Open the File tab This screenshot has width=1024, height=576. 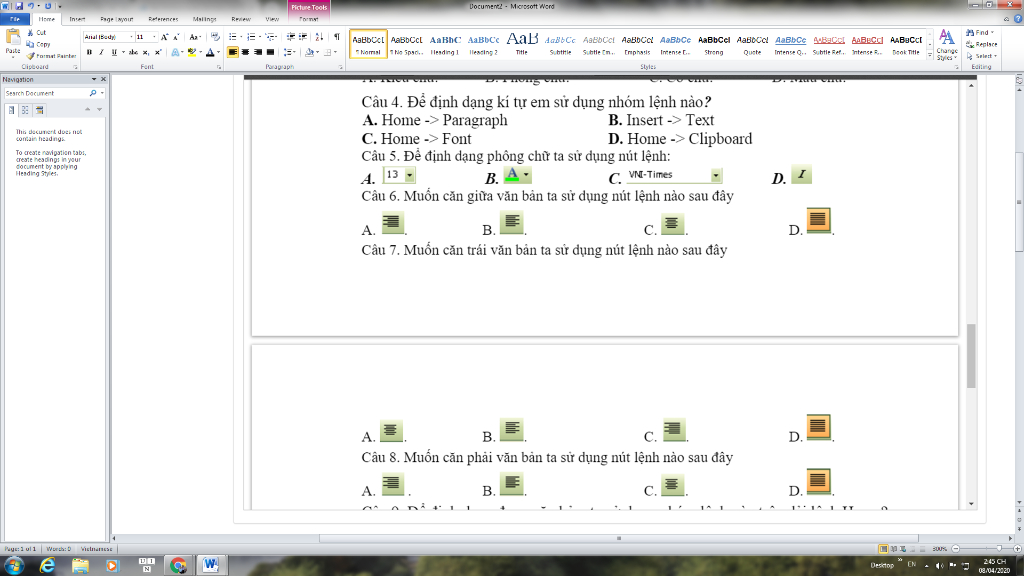(14, 19)
